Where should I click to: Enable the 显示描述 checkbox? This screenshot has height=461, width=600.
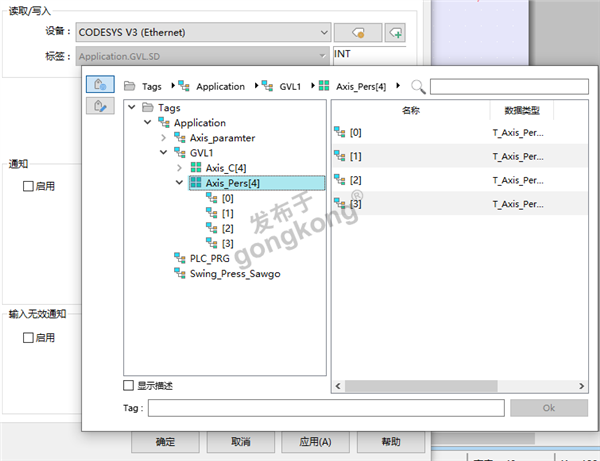coord(128,386)
